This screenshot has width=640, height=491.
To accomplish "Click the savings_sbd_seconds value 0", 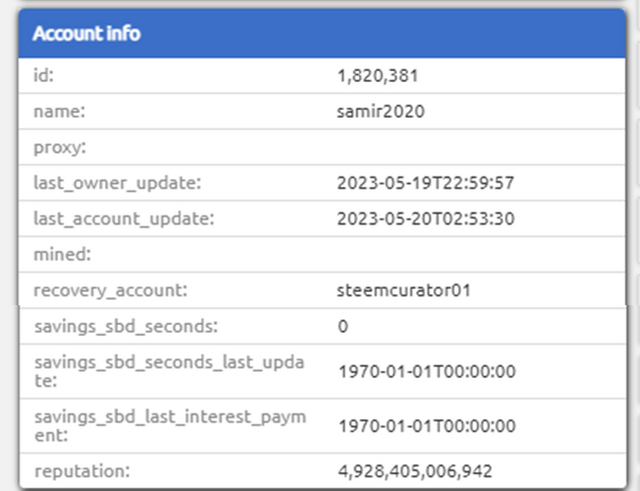I will (343, 326).
